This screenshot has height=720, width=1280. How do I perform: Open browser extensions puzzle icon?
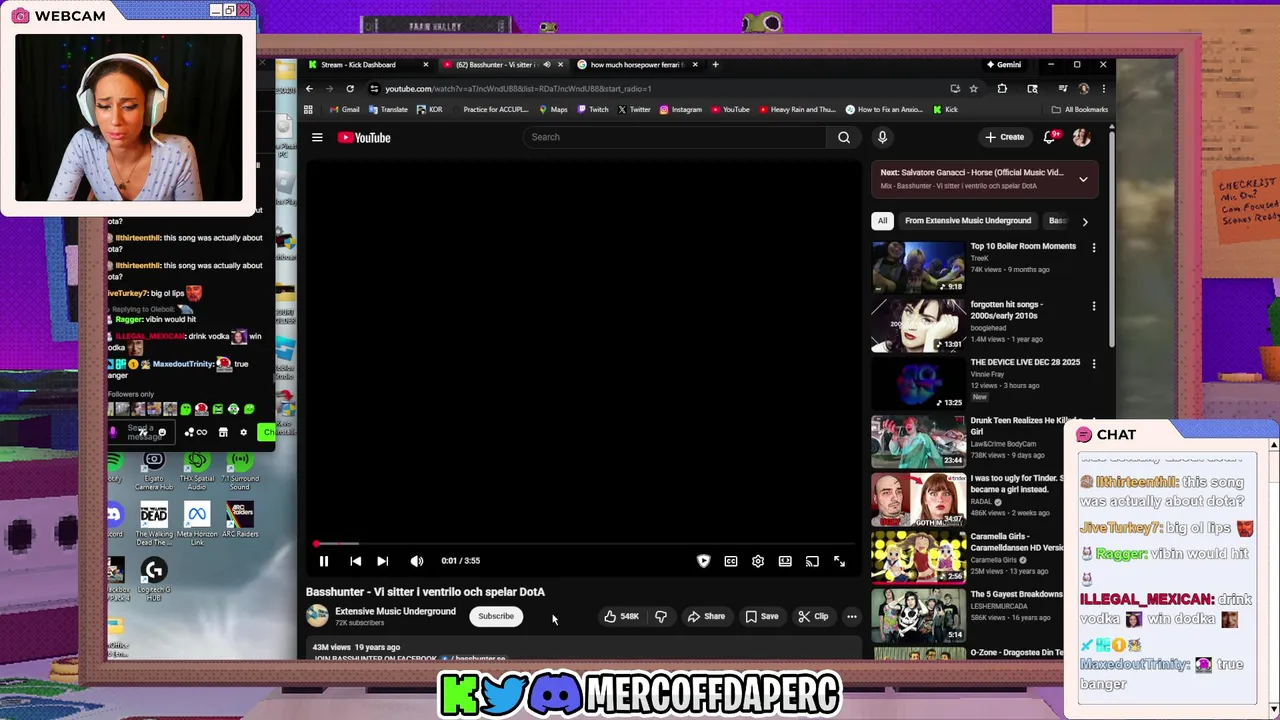point(1002,88)
